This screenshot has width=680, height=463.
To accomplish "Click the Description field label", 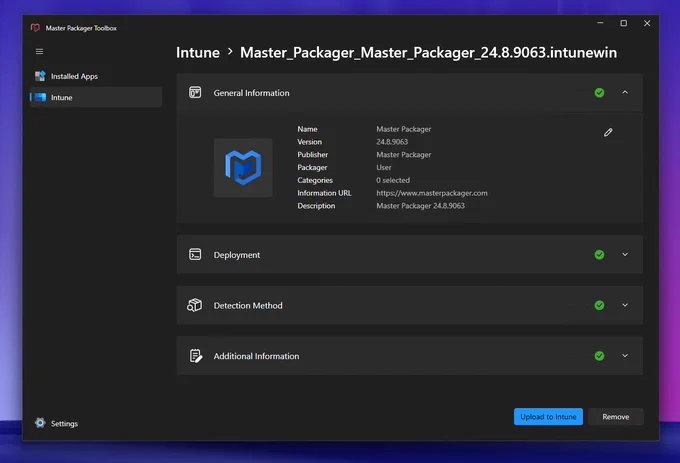I will point(316,206).
